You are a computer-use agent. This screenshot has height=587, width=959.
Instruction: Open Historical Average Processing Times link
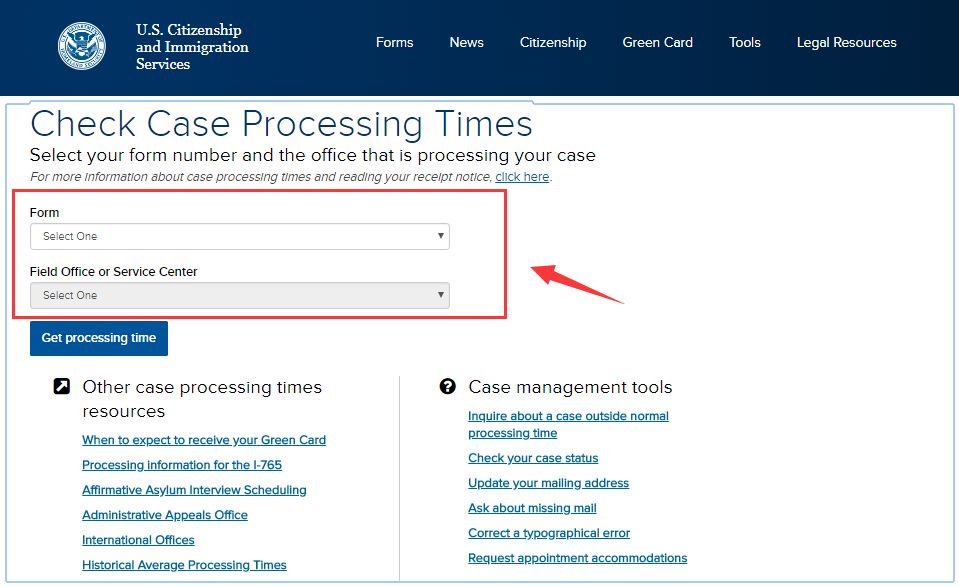[184, 565]
